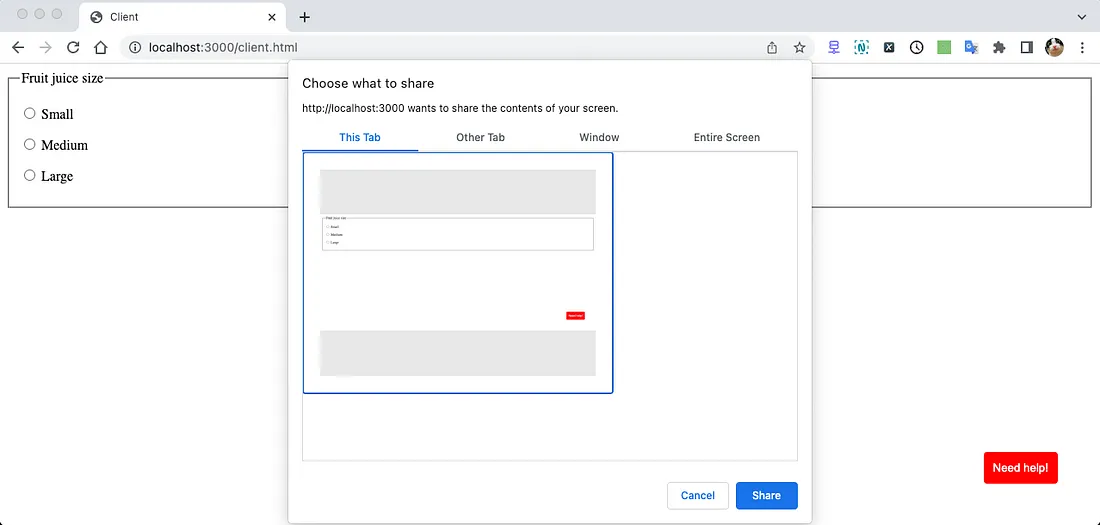Switch to the Other Tab option

(x=480, y=137)
